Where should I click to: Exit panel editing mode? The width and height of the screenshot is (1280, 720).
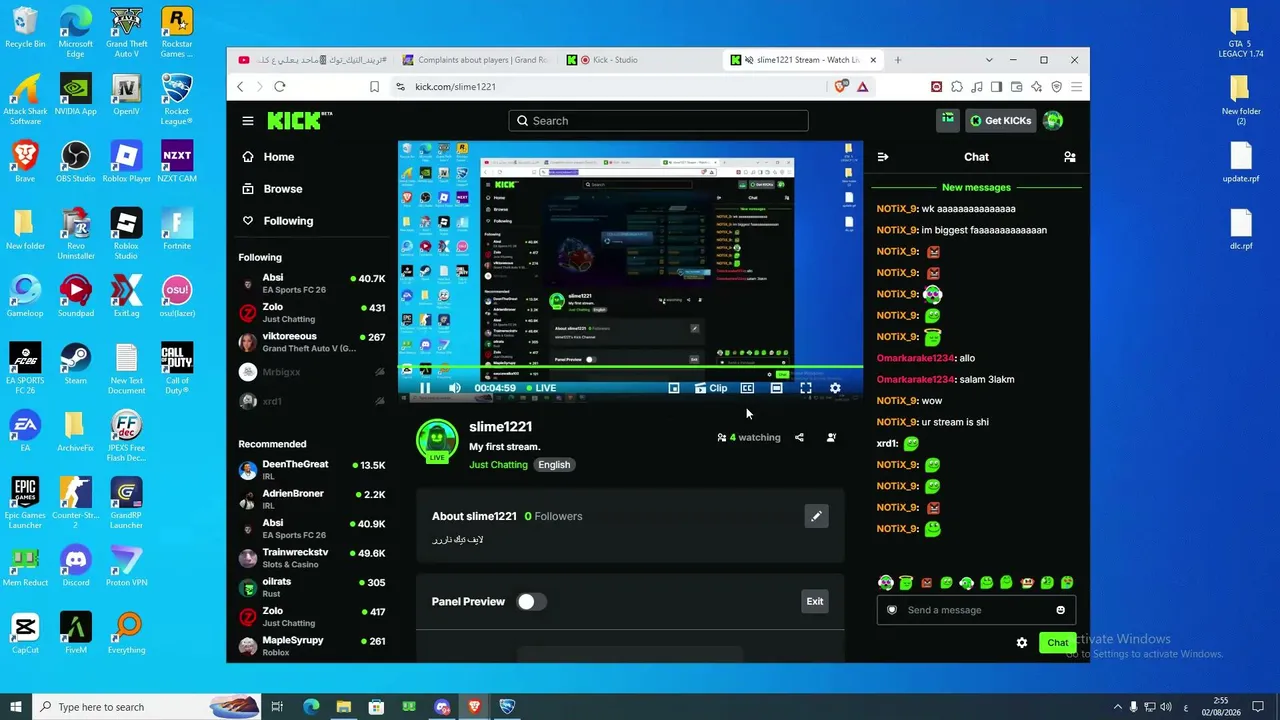[x=815, y=601]
